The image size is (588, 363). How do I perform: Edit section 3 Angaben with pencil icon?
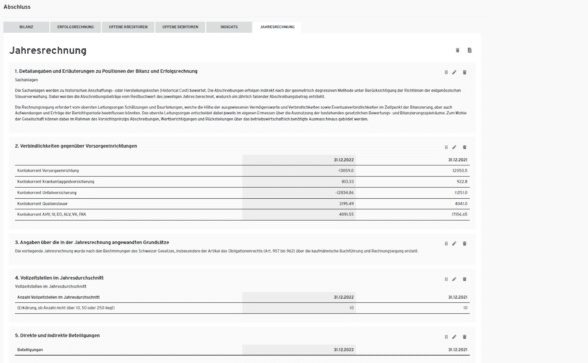454,244
